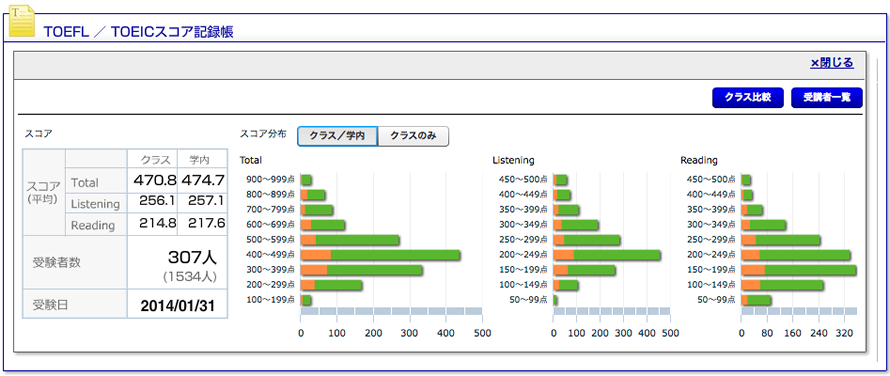This screenshot has height=376, width=890.
Task: Click the 307人 examinee count
Action: (x=192, y=257)
